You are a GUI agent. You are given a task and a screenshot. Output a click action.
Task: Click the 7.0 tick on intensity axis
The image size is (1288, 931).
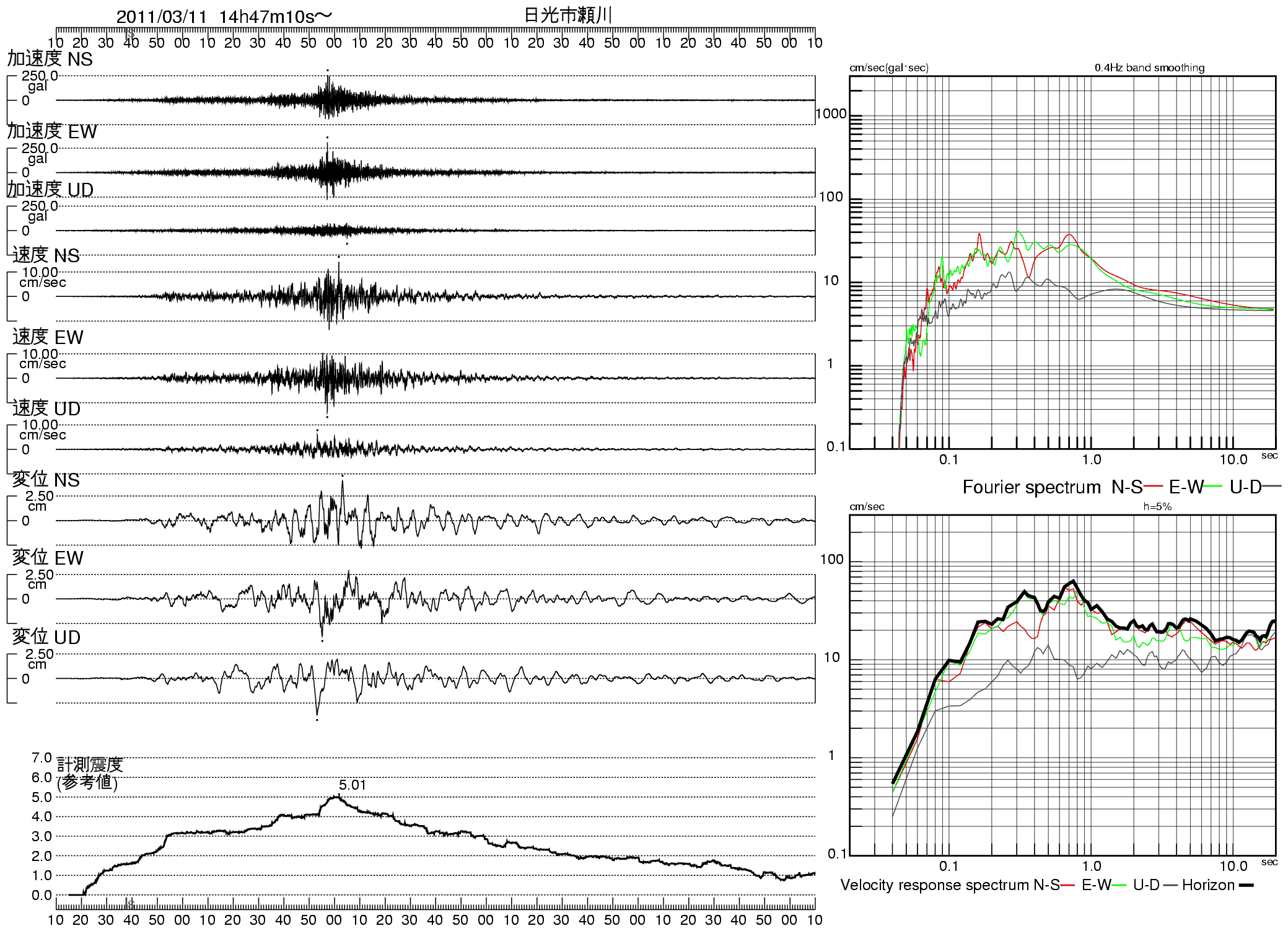coord(42,757)
